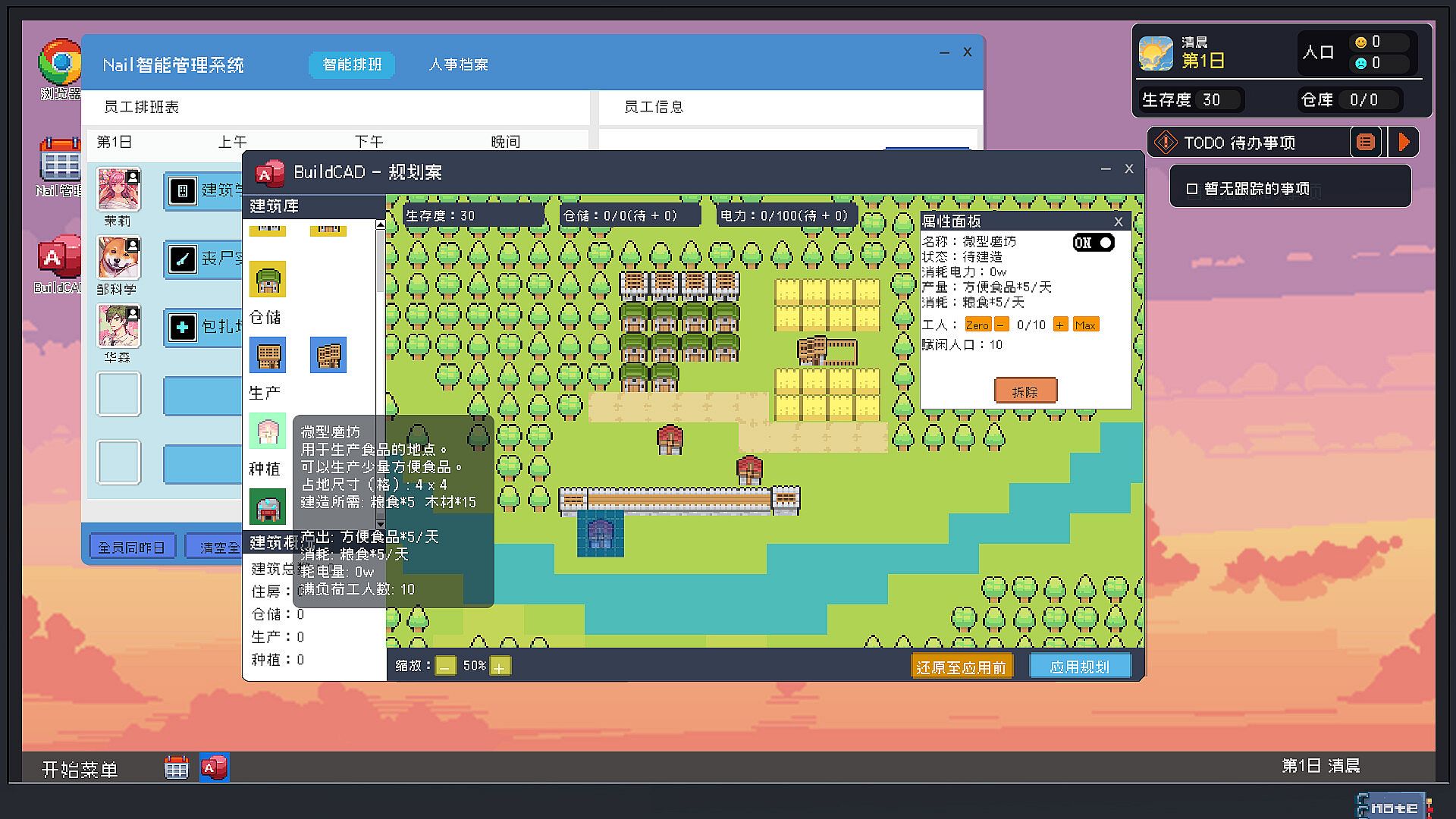Switch to the 人事档案 tab
The width and height of the screenshot is (1456, 819).
pos(458,64)
